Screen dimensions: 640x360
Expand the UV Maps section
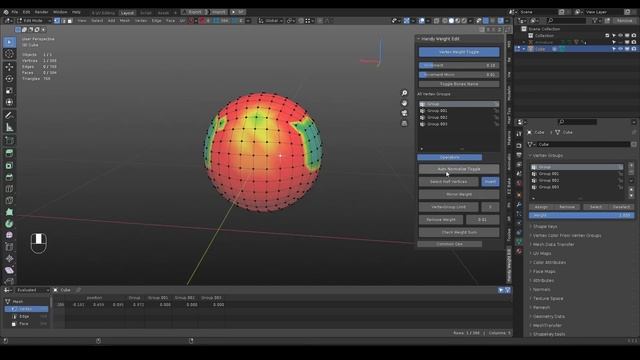(542, 253)
